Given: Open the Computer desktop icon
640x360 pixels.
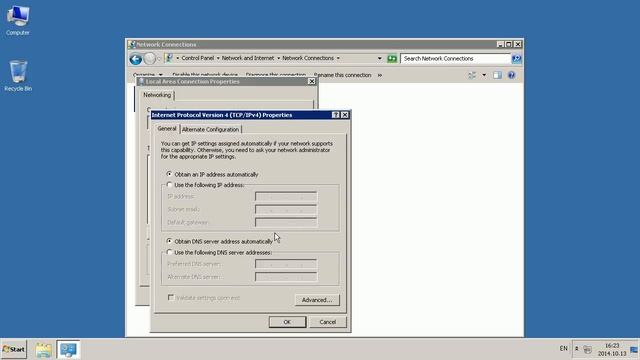Looking at the screenshot, I should pos(18,20).
